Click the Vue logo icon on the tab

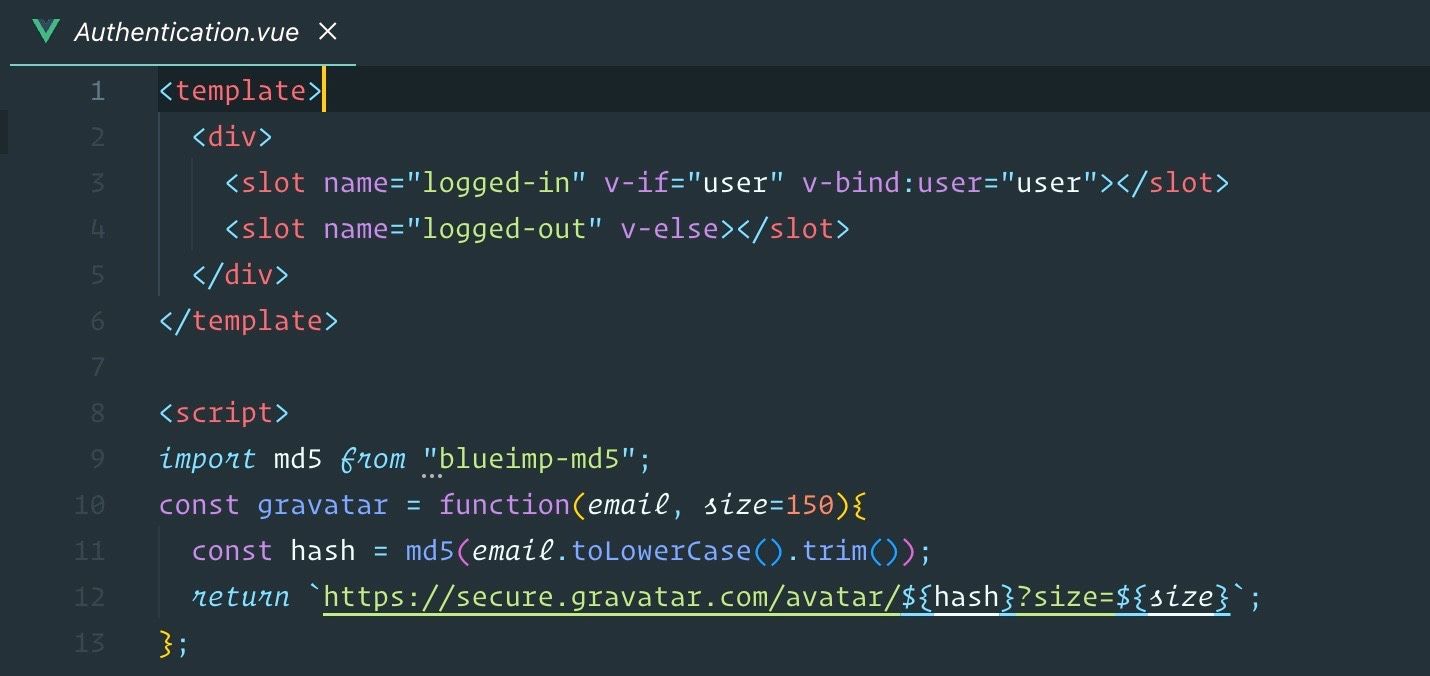pos(46,31)
